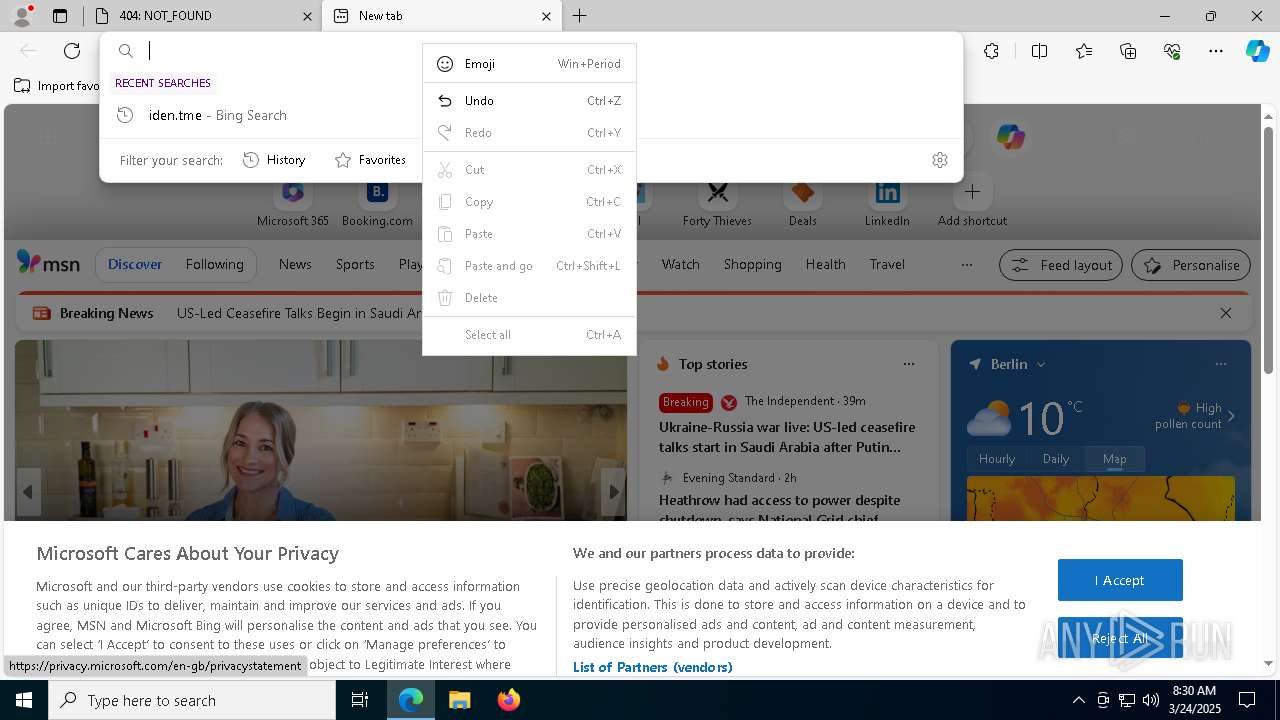Open the Windows taskbar search box

click(192, 700)
